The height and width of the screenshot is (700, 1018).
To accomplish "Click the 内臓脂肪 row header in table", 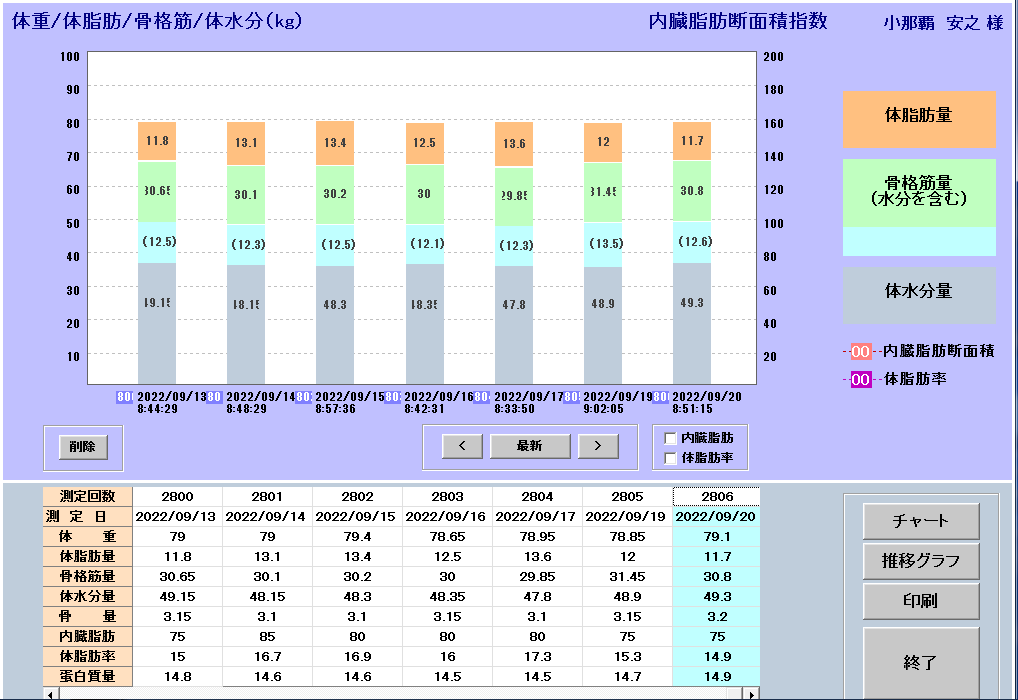I will pyautogui.click(x=88, y=636).
